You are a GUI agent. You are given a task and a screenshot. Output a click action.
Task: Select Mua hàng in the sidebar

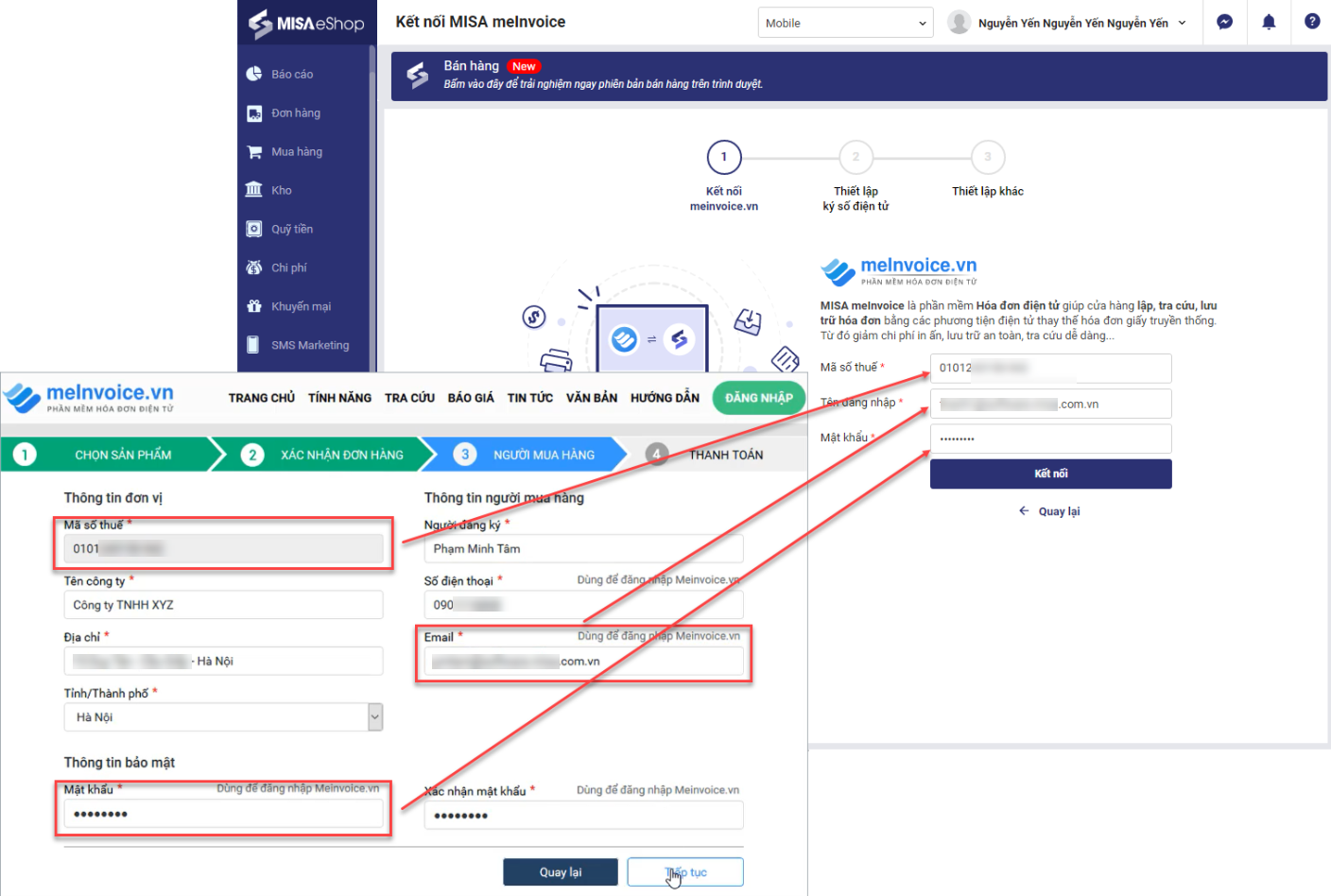point(297,152)
